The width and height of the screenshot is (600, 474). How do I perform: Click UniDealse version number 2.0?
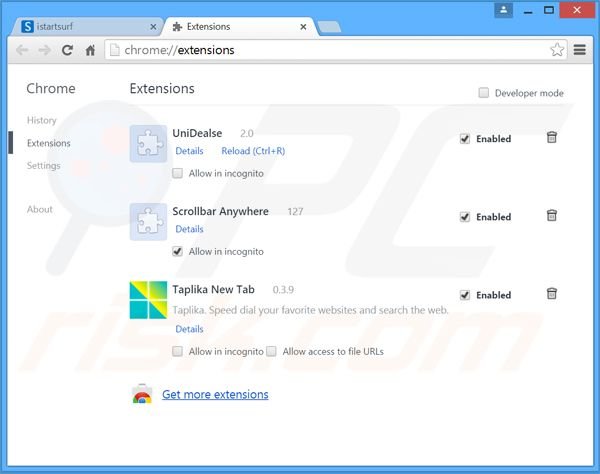247,134
